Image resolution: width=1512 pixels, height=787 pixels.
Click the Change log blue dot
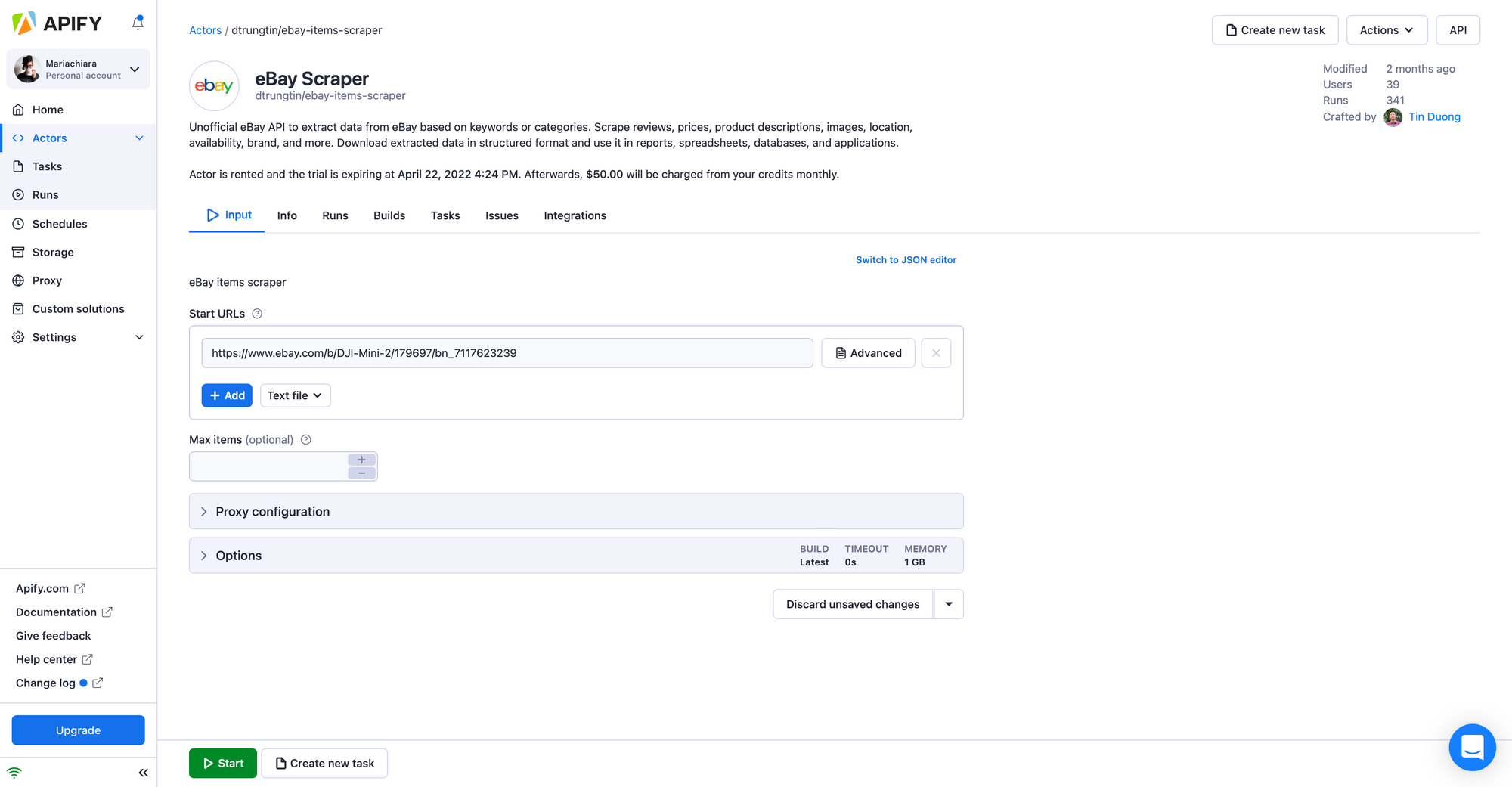click(x=83, y=683)
